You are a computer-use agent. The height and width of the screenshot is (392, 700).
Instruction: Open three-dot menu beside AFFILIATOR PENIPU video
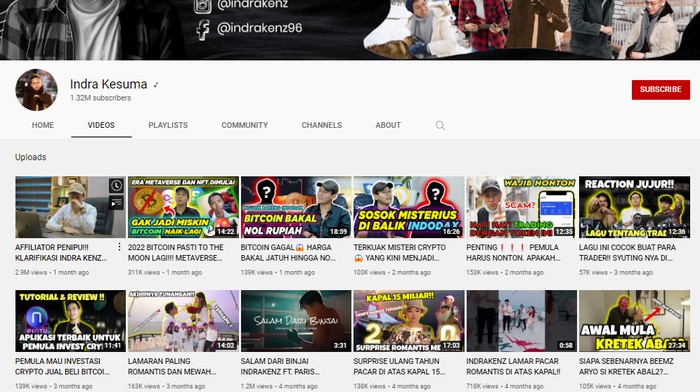coord(119,247)
